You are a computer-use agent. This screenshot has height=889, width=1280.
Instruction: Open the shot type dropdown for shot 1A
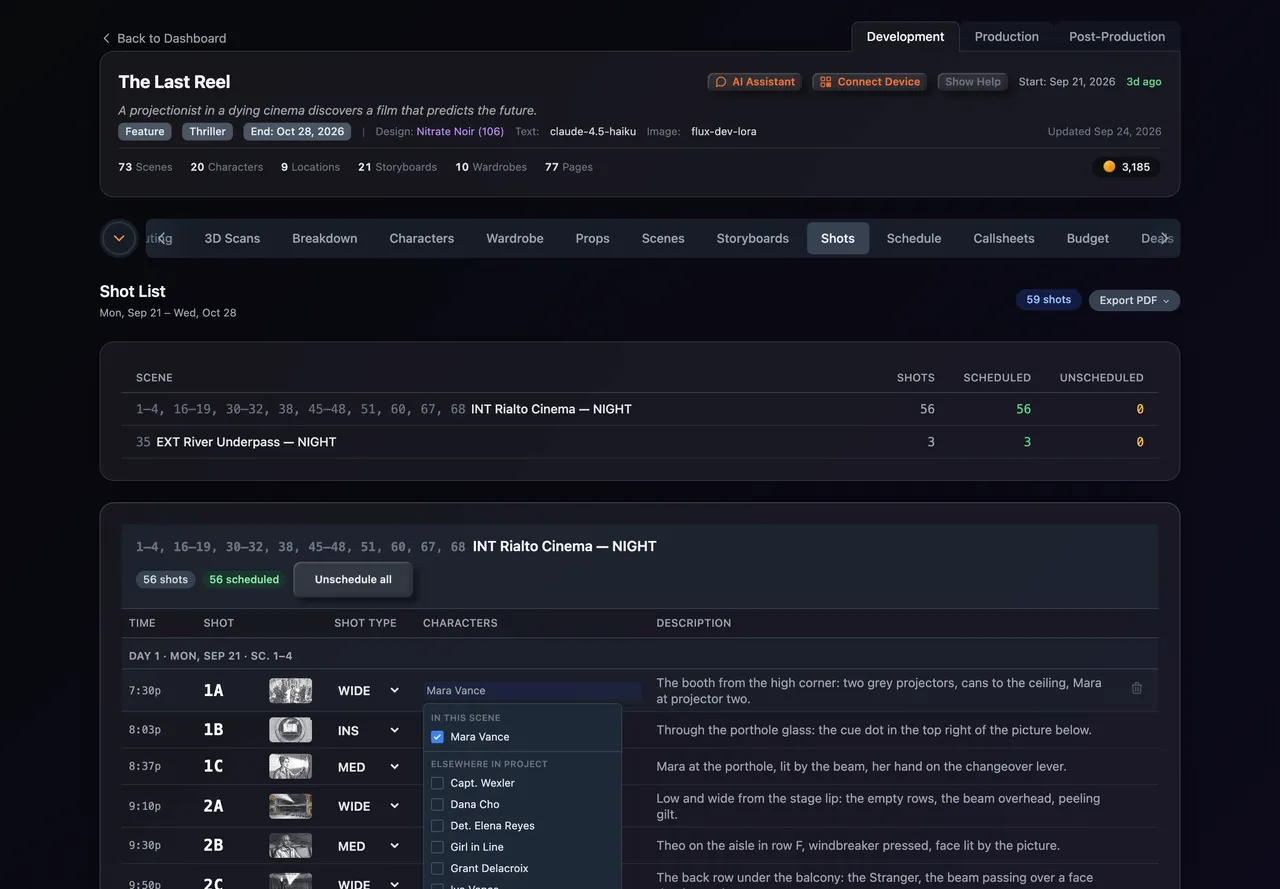point(368,690)
